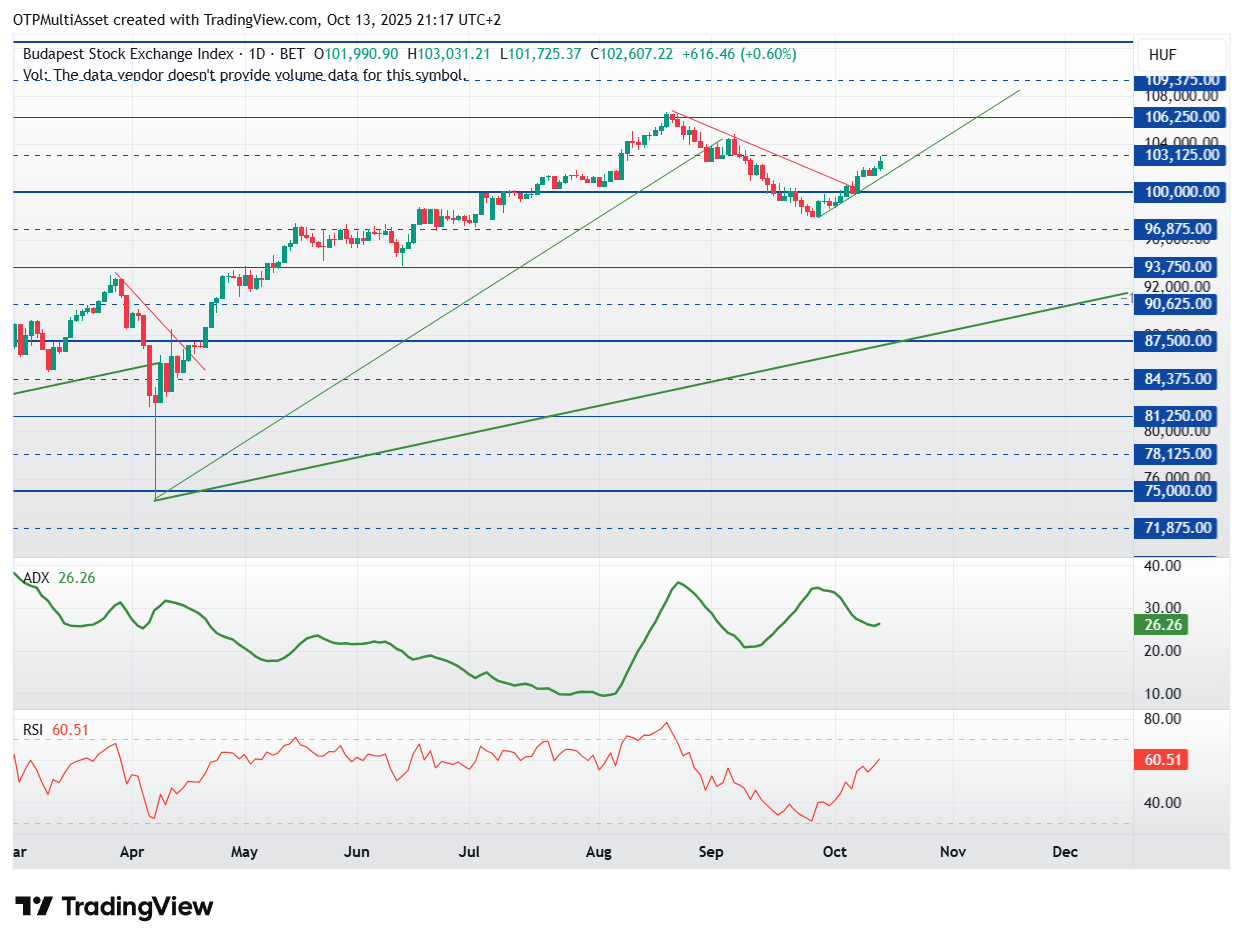Click the Aug date on time axis
This screenshot has height=944, width=1243.
tap(598, 852)
